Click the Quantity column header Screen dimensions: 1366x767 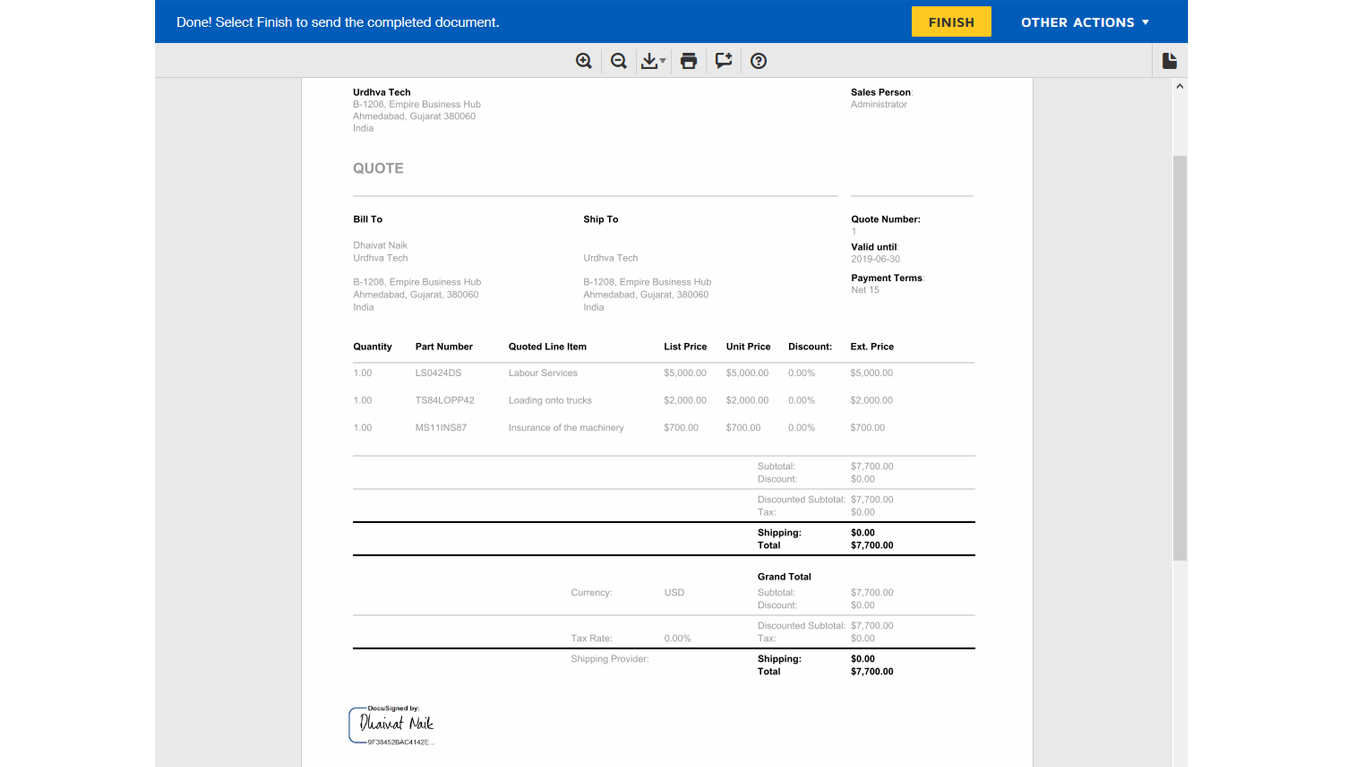coord(372,347)
